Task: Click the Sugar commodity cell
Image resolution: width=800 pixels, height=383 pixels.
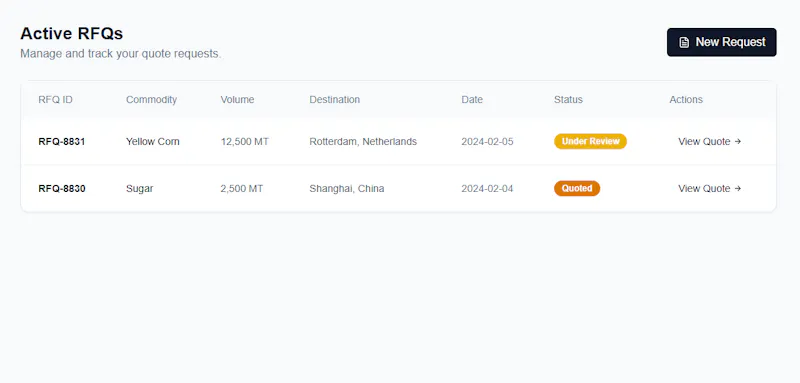Action: point(140,189)
